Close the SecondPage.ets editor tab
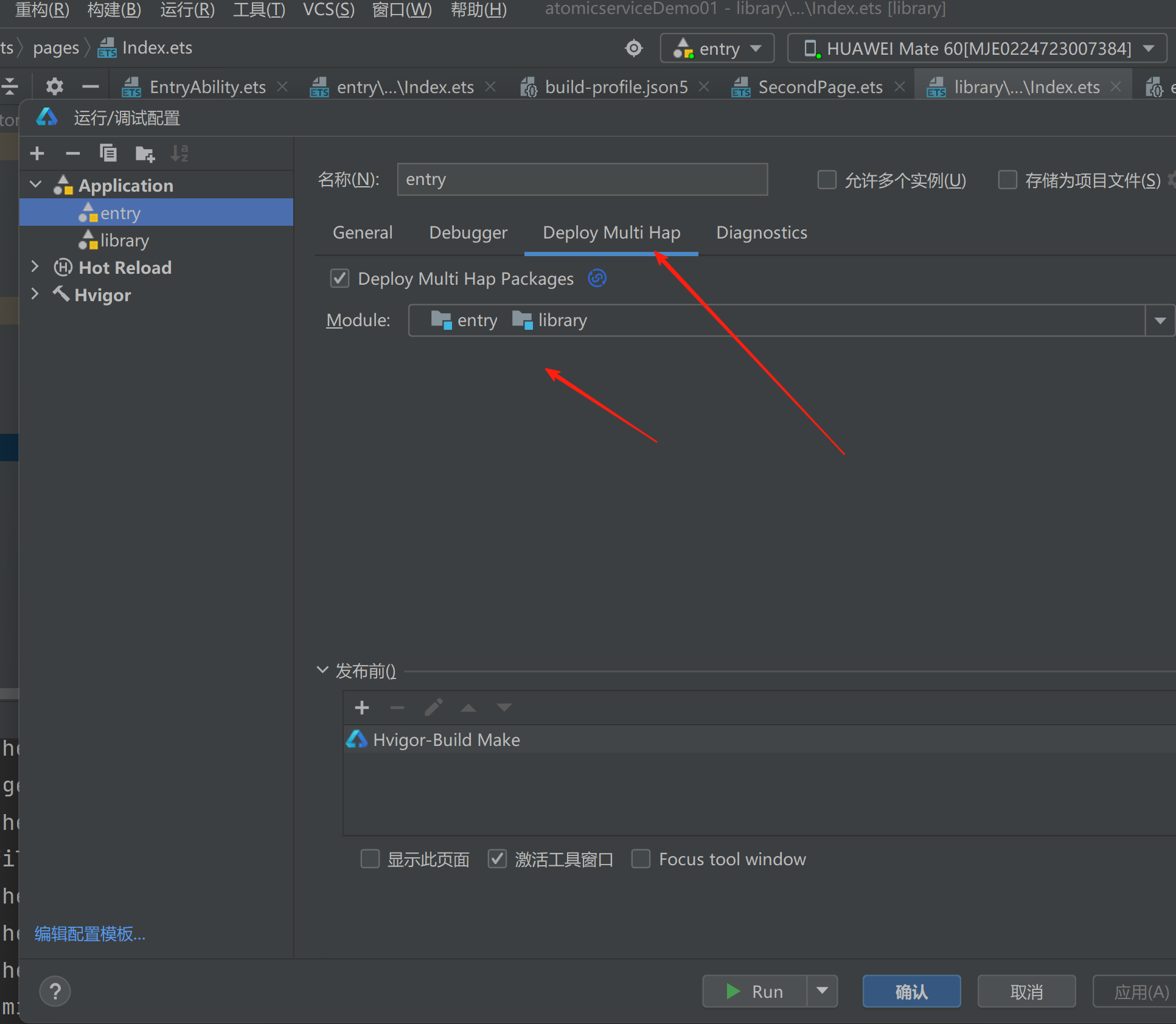1176x1024 pixels. [900, 87]
